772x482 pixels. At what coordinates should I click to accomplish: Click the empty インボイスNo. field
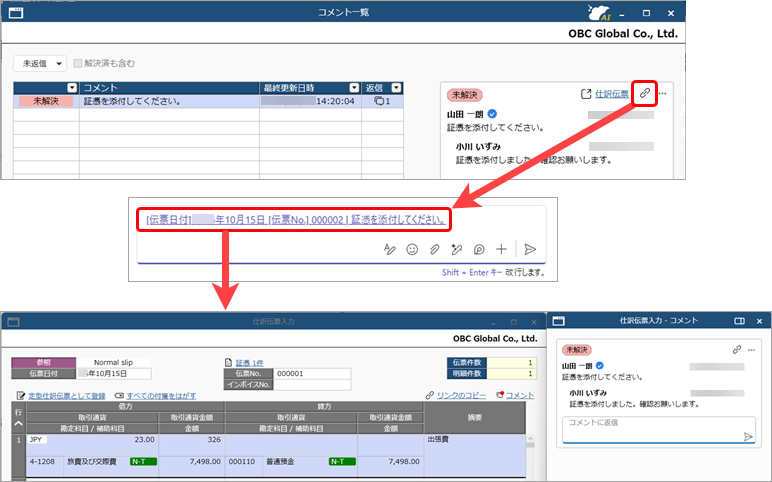click(x=312, y=385)
